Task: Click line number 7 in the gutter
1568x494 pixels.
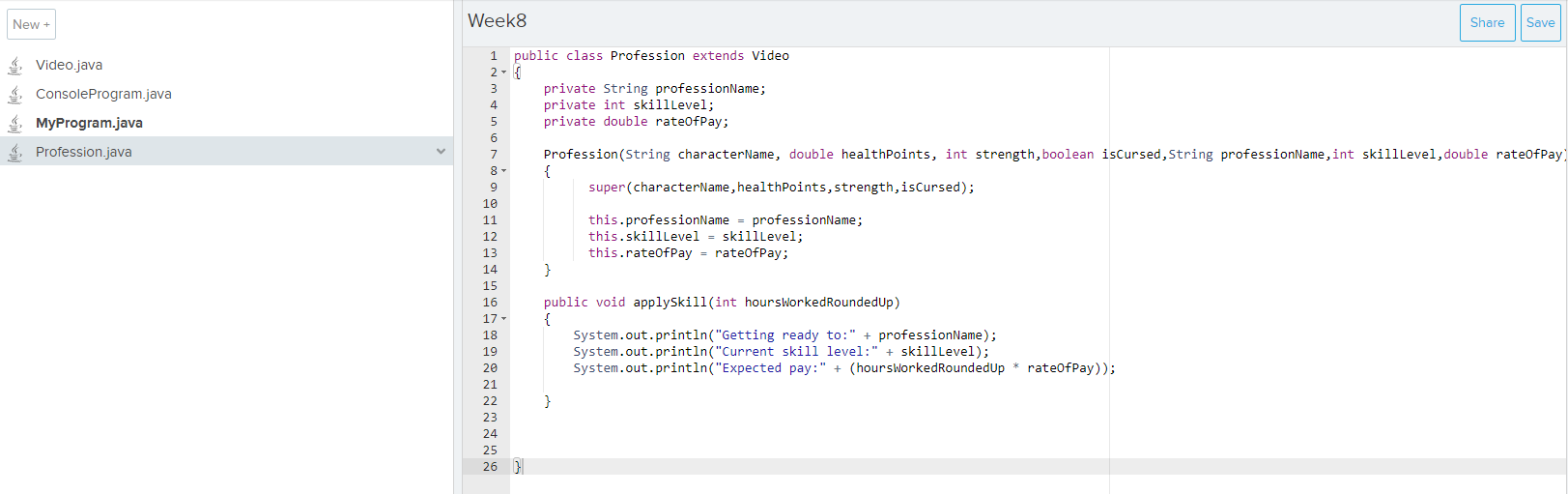Action: [x=494, y=155]
